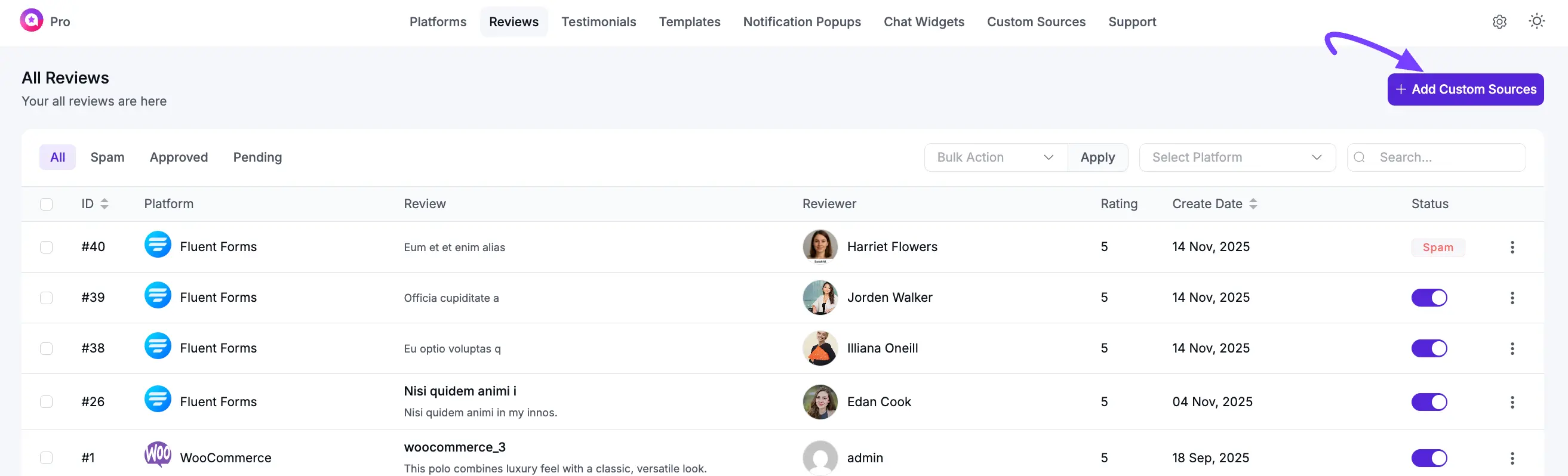This screenshot has height=476, width=1568.
Task: Click Add Custom Sources button
Action: 1465,89
